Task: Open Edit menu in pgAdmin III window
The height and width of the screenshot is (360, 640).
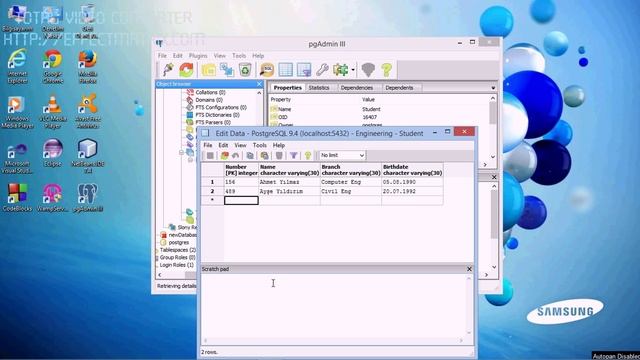Action: tap(178, 56)
